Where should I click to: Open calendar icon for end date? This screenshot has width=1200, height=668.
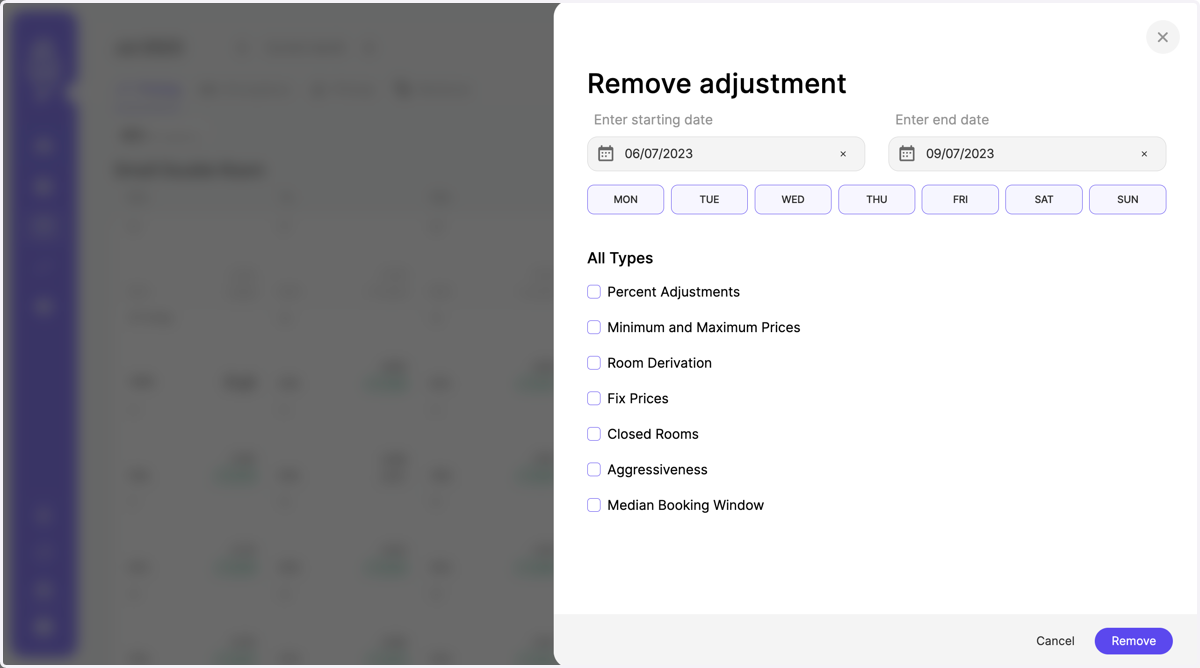[907, 154]
